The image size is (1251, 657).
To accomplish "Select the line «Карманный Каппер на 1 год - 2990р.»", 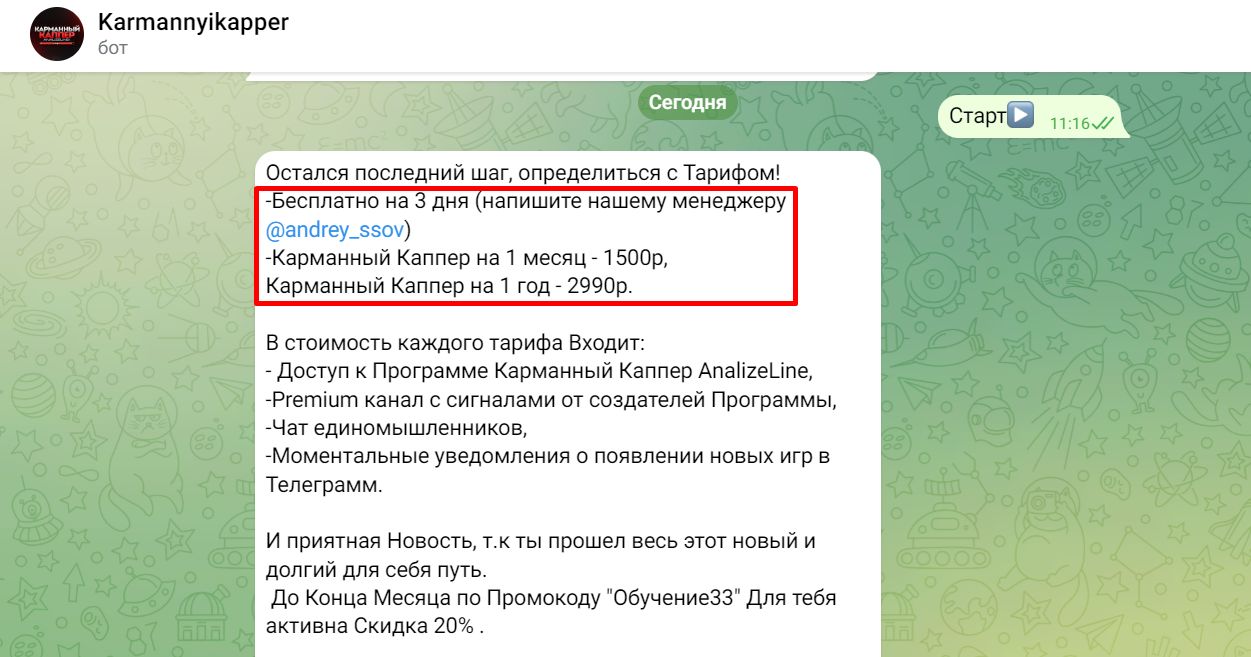I will [449, 286].
